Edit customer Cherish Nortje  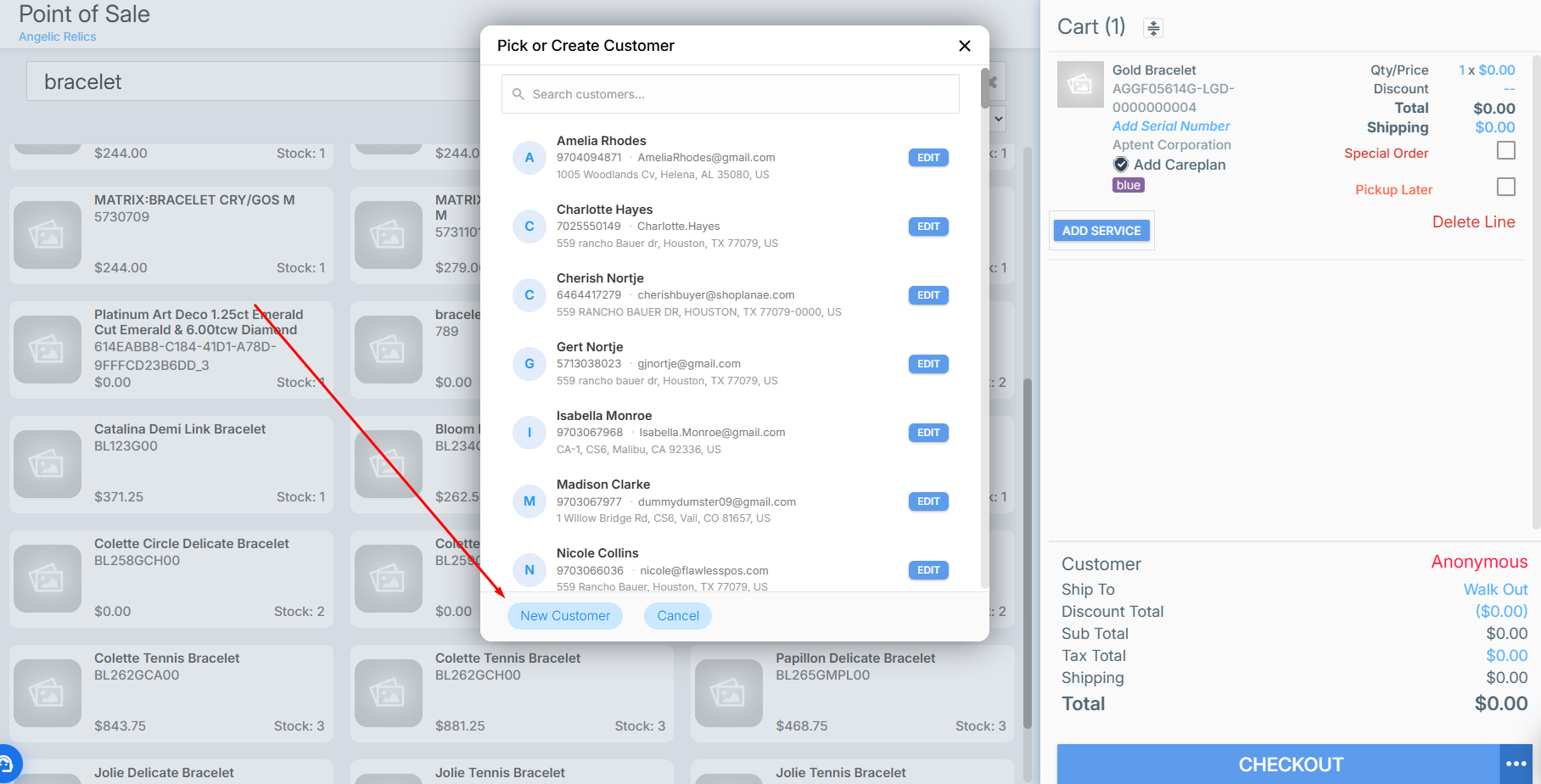coord(928,295)
